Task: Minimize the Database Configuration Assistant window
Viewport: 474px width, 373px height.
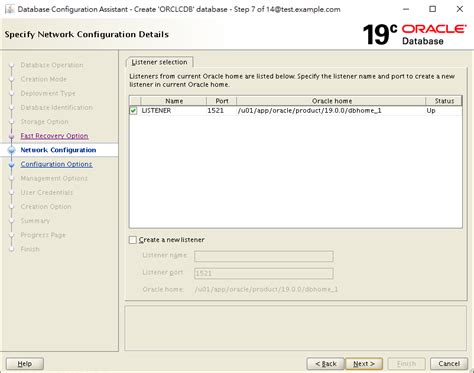Action: [x=406, y=9]
